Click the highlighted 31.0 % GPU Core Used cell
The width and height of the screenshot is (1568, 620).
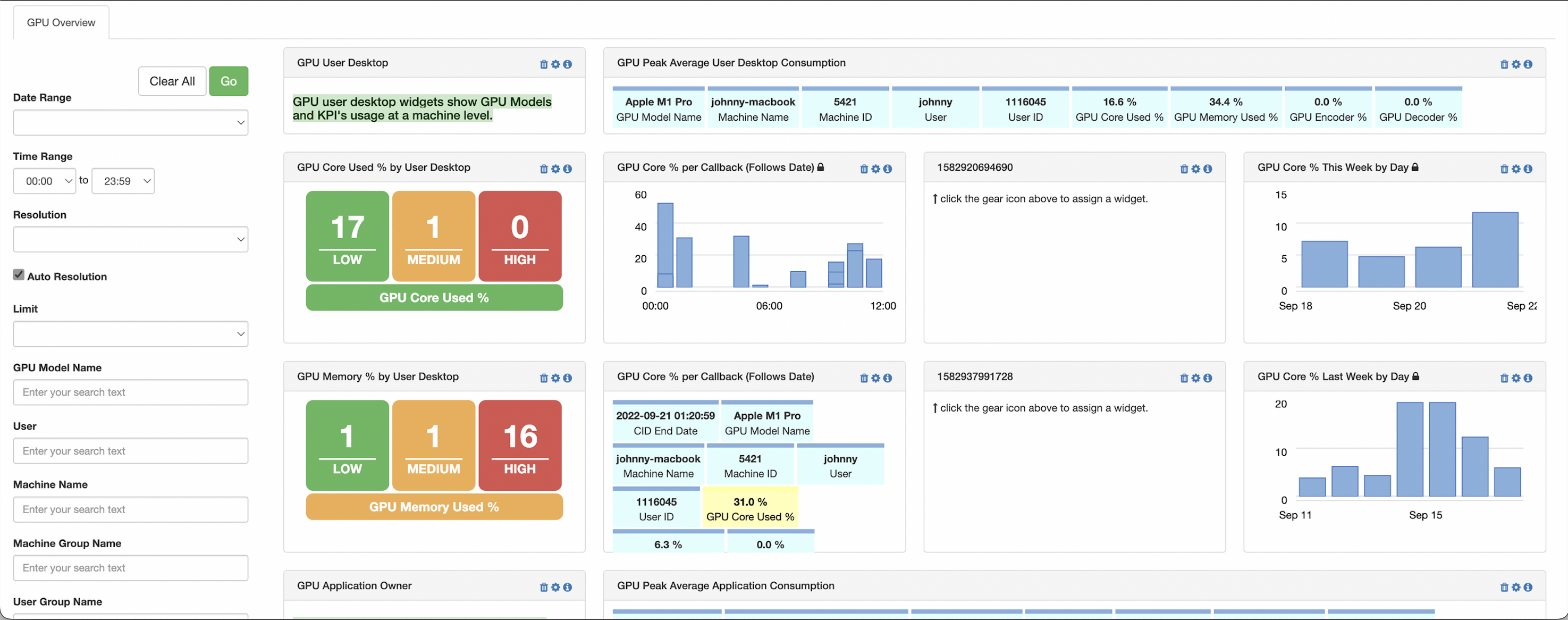[x=750, y=508]
